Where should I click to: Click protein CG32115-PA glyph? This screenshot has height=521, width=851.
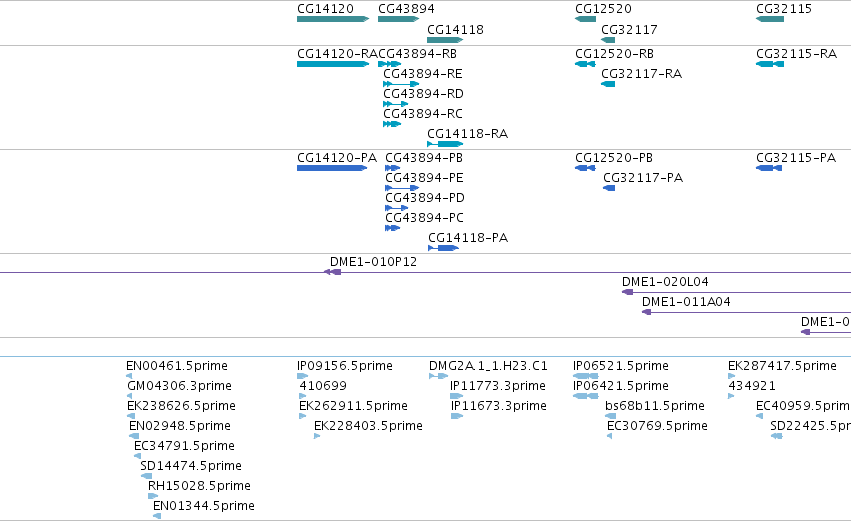coord(769,168)
